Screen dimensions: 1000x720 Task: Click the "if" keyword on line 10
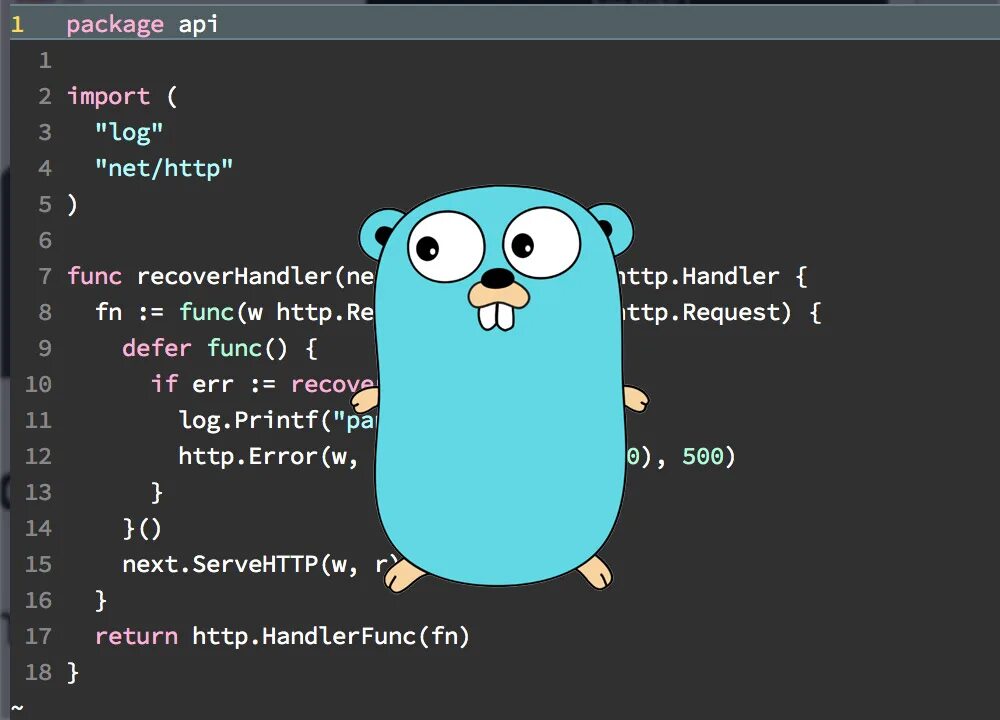click(x=164, y=385)
